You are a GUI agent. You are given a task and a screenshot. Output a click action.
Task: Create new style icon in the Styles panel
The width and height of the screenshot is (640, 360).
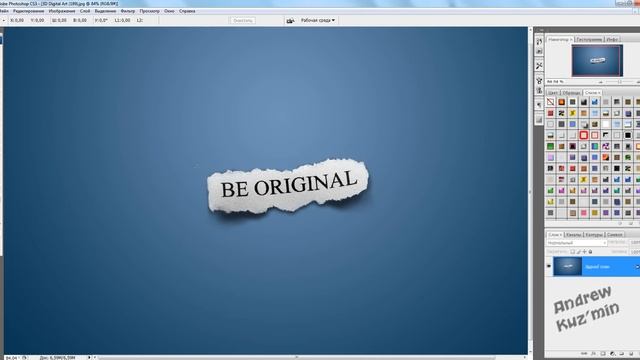click(631, 223)
